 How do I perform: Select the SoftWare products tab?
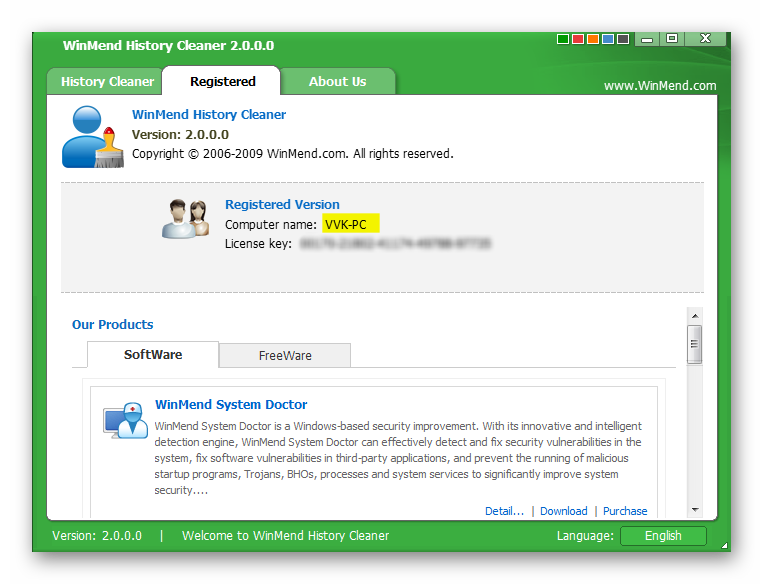(x=153, y=354)
